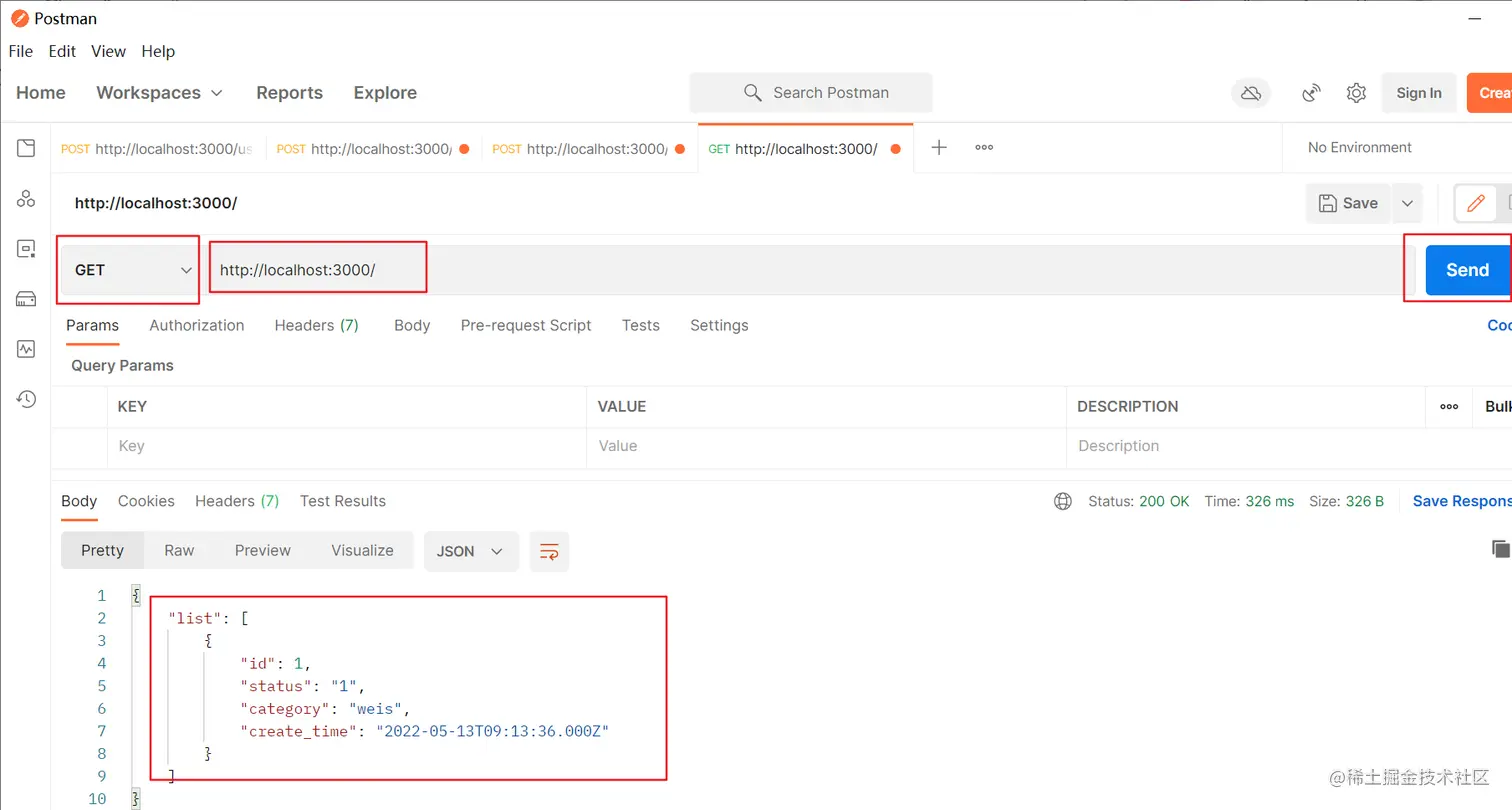Image resolution: width=1512 pixels, height=810 pixels.
Task: Open the Monitors sidebar panel
Action: [26, 349]
